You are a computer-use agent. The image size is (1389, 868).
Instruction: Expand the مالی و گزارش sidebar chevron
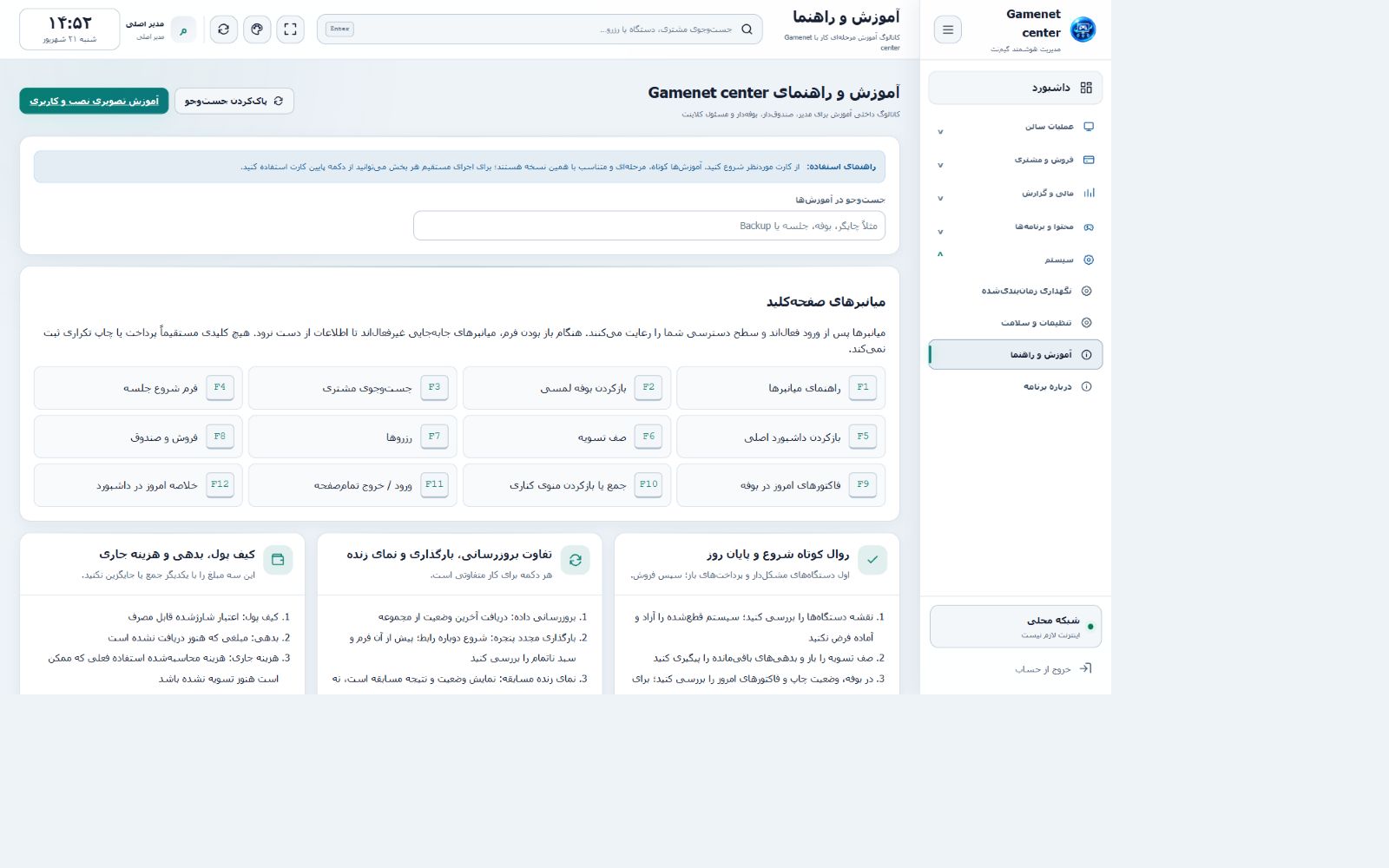(x=940, y=199)
